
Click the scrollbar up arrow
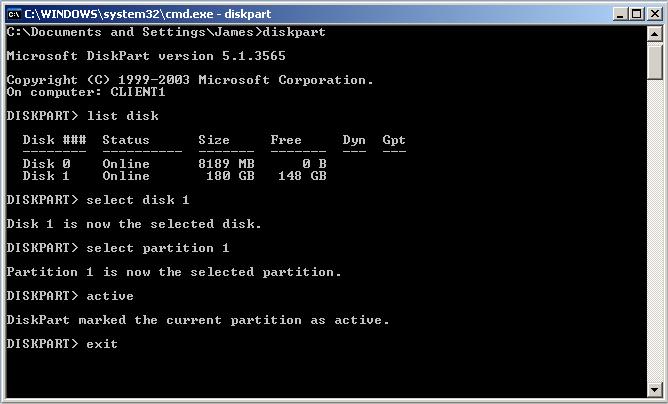655,33
